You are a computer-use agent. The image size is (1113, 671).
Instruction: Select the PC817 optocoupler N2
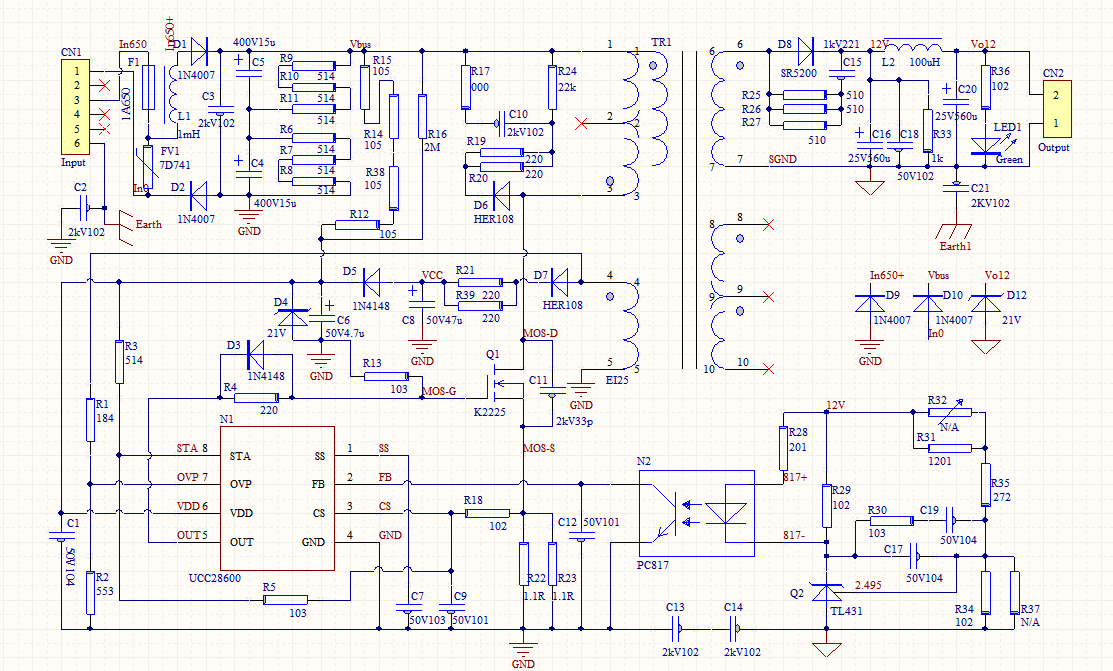[x=697, y=513]
